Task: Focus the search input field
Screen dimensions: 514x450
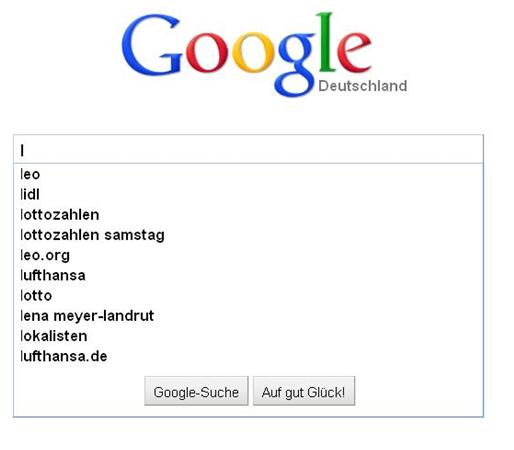Action: (x=248, y=149)
